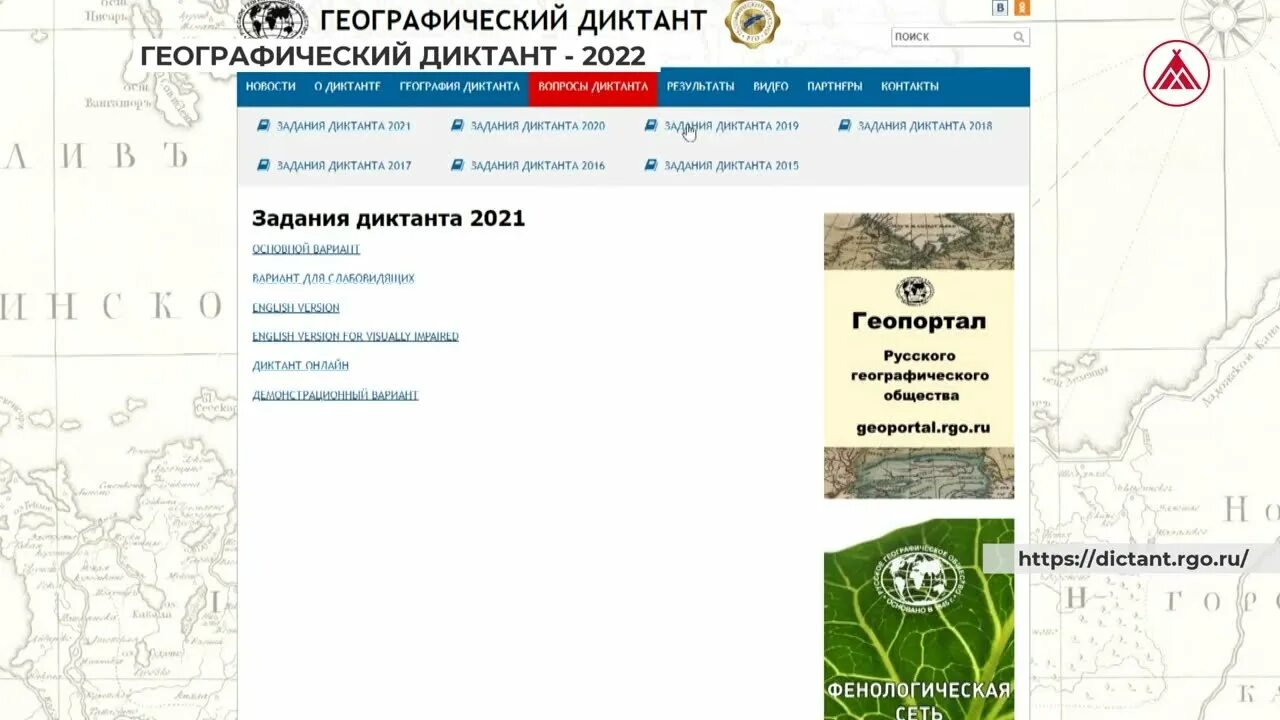Click the search magnifier icon
Viewport: 1280px width, 720px height.
1019,37
